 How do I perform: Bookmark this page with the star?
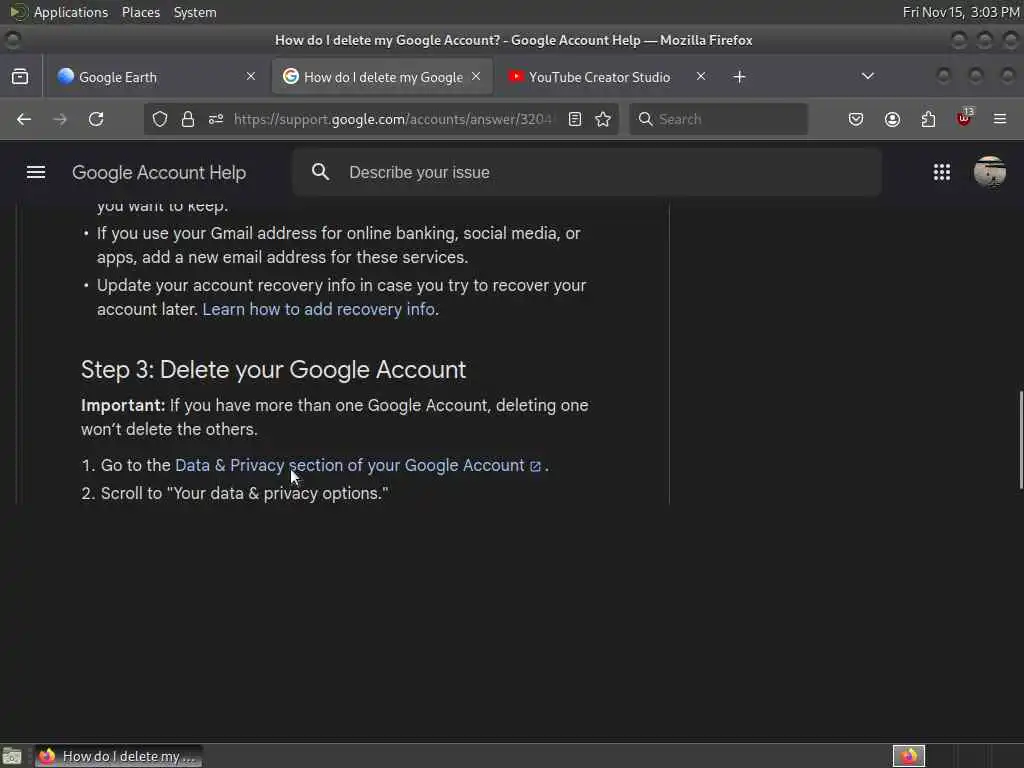(603, 119)
